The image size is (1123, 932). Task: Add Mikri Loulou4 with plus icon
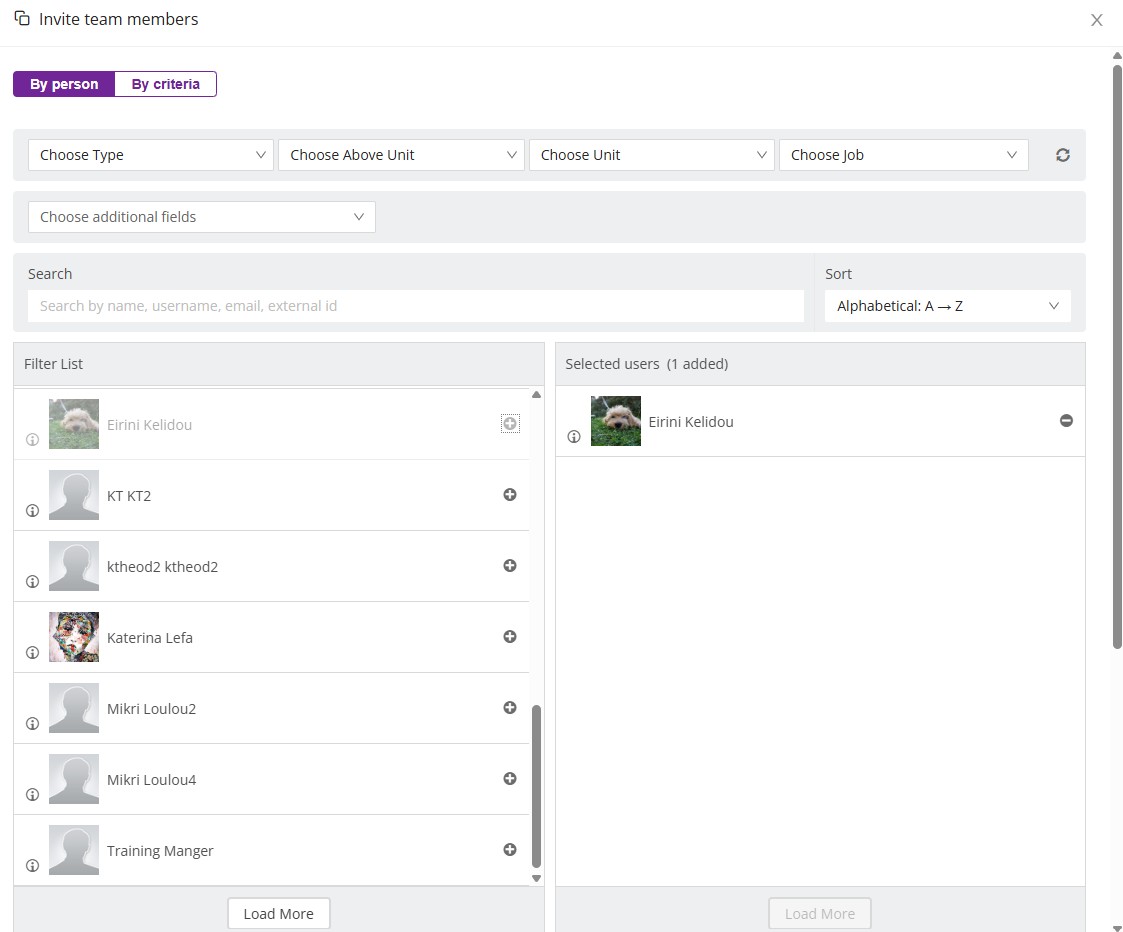[510, 778]
